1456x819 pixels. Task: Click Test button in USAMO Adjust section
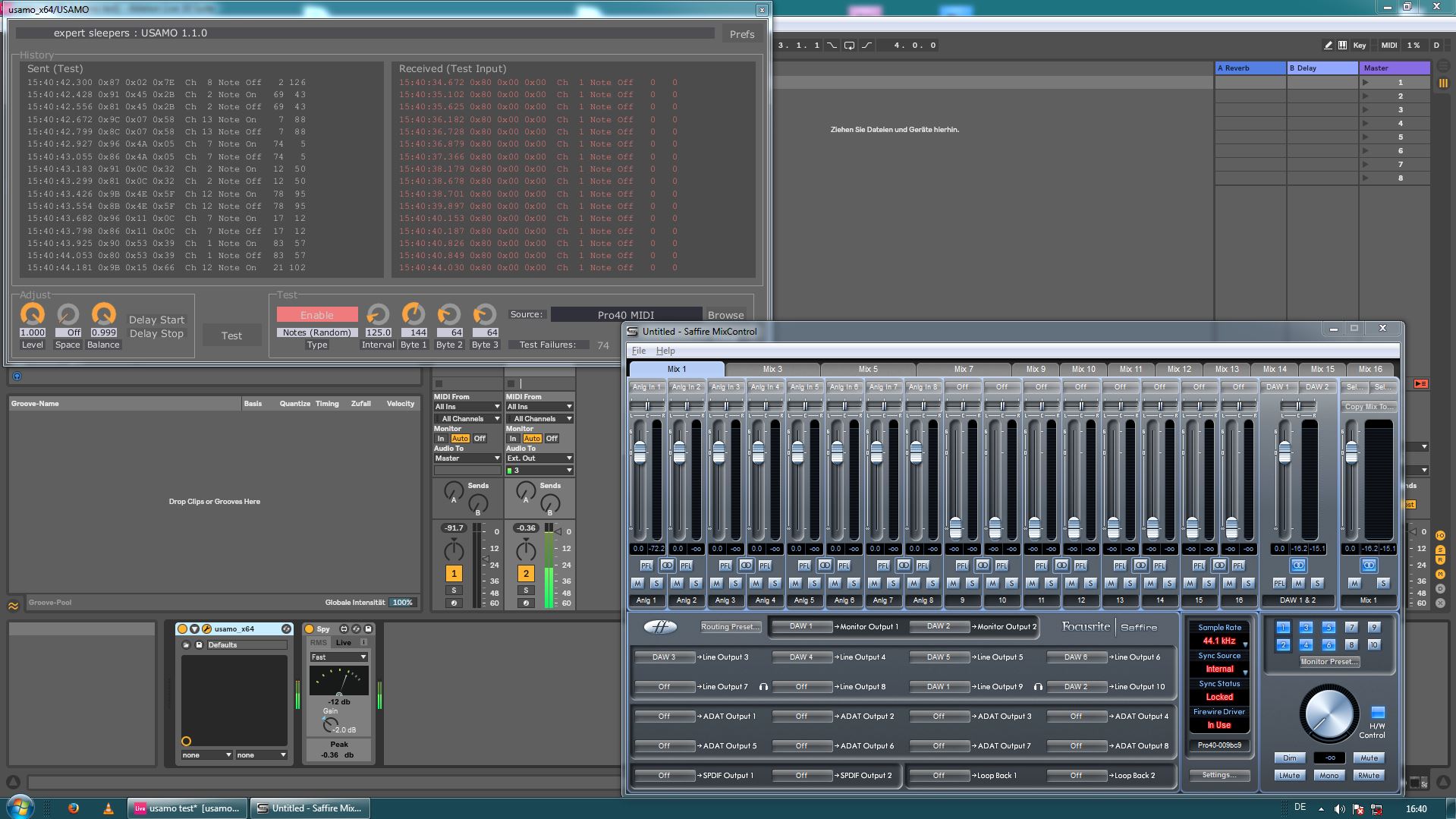click(x=231, y=335)
